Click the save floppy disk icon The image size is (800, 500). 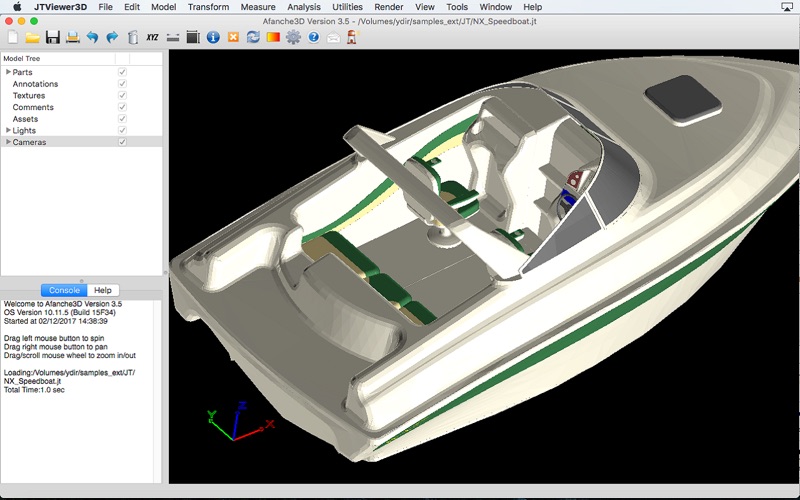click(52, 37)
